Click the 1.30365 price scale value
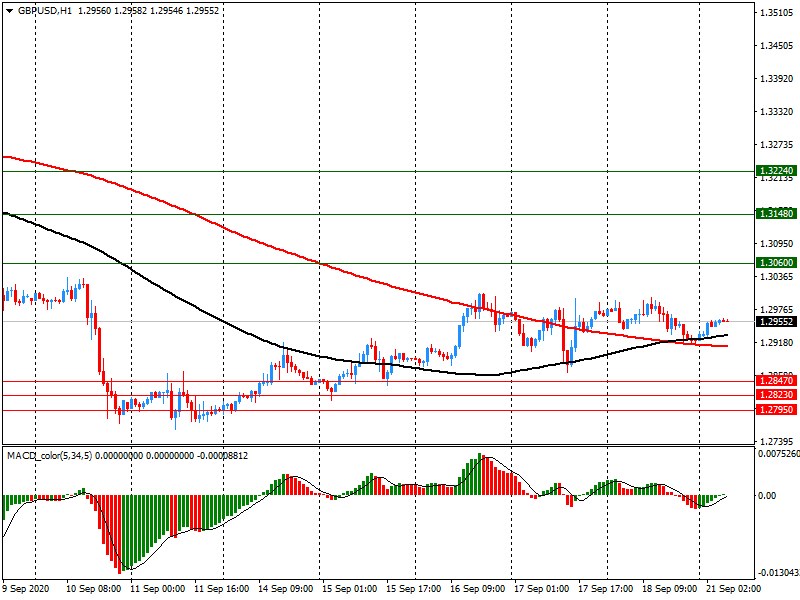The width and height of the screenshot is (800, 600). (x=777, y=277)
